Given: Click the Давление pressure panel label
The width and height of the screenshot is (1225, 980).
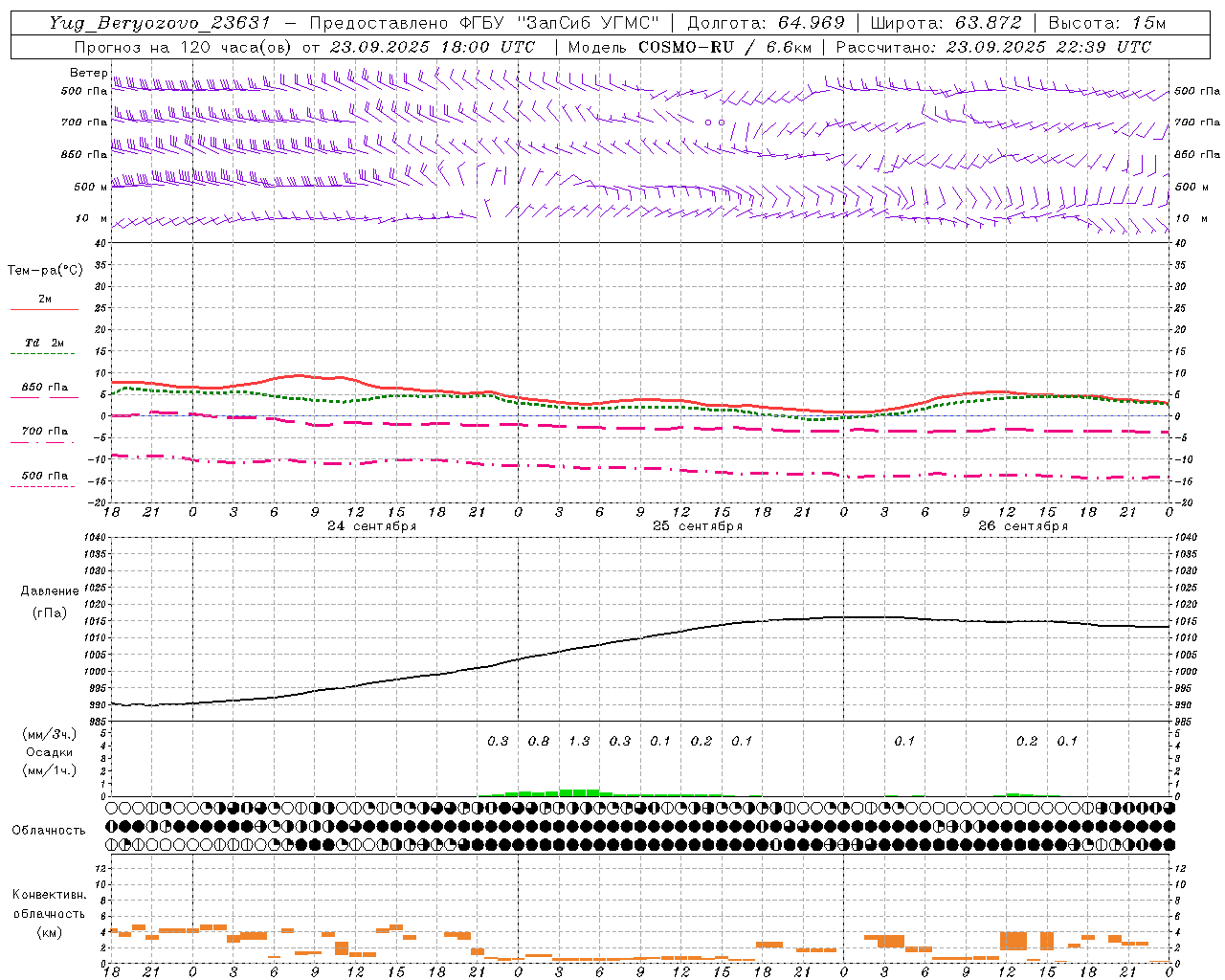Looking at the screenshot, I should tap(50, 591).
